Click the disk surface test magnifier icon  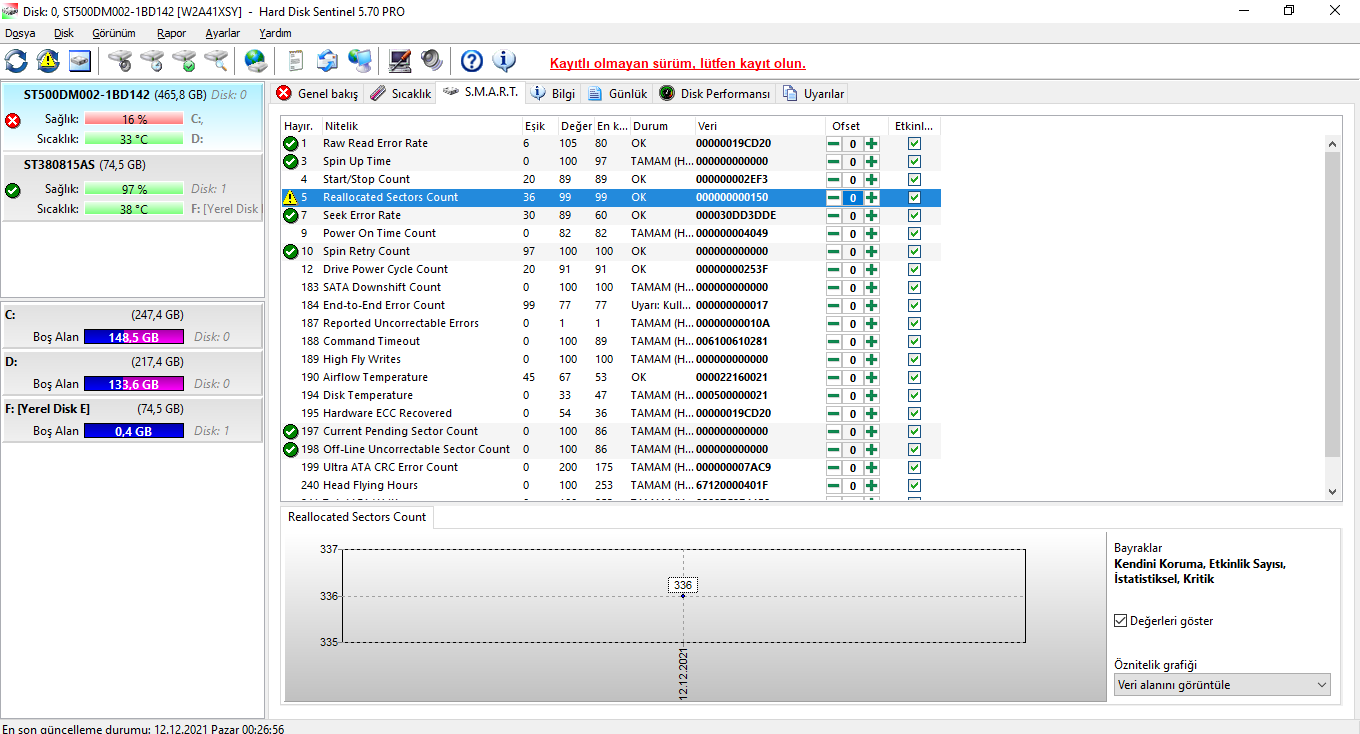click(216, 61)
